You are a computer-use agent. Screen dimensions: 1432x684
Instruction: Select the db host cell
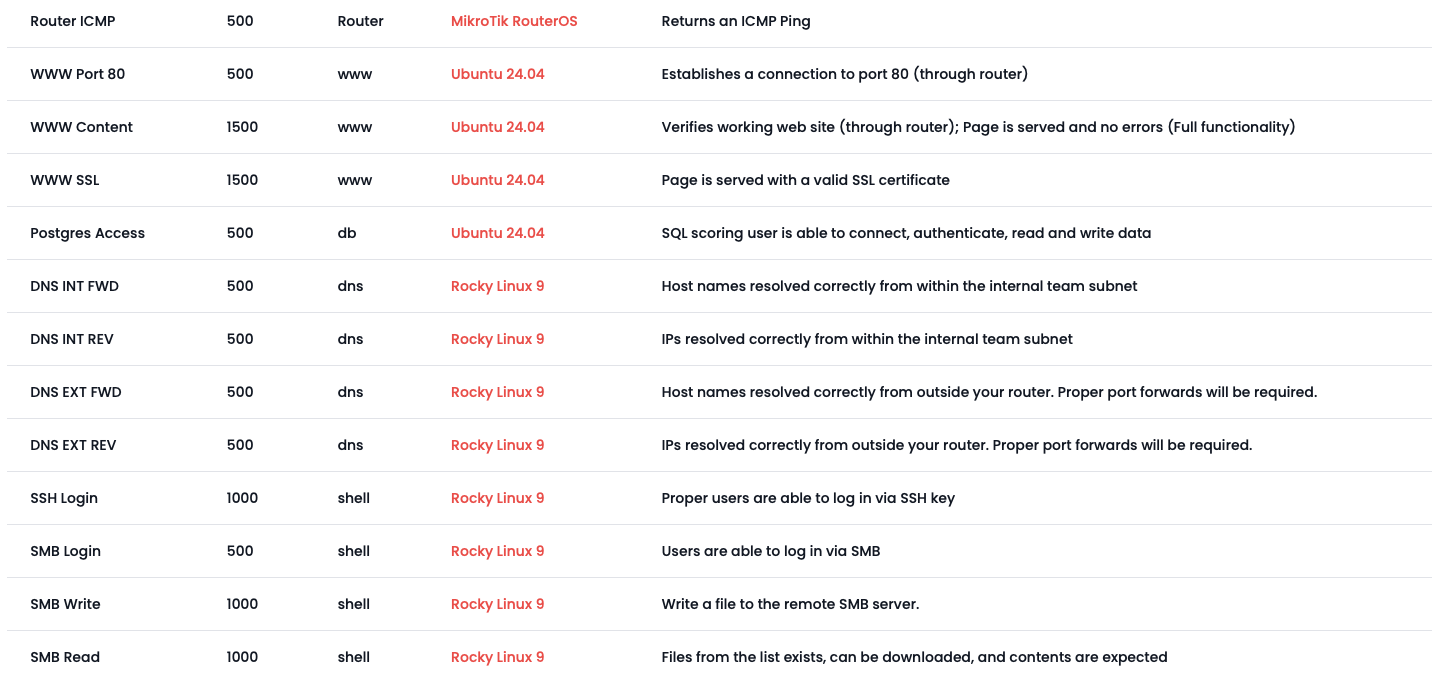[347, 233]
